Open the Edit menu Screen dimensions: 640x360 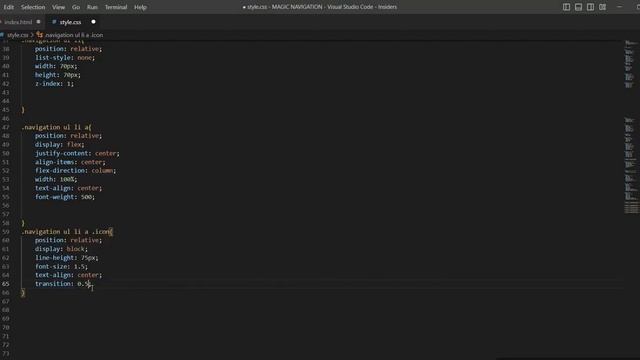pos(8,7)
